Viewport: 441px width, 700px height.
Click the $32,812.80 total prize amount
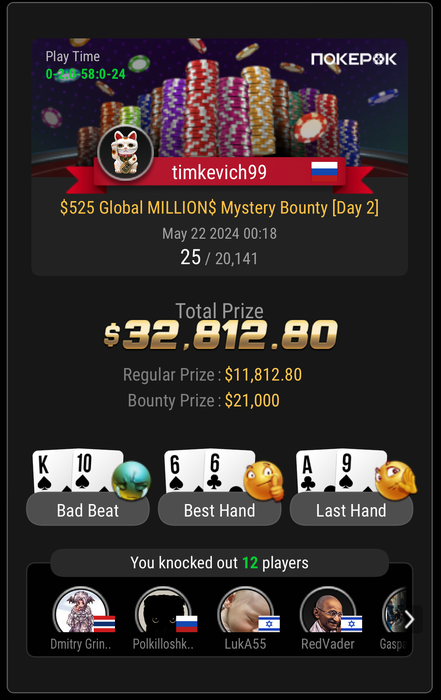220,335
